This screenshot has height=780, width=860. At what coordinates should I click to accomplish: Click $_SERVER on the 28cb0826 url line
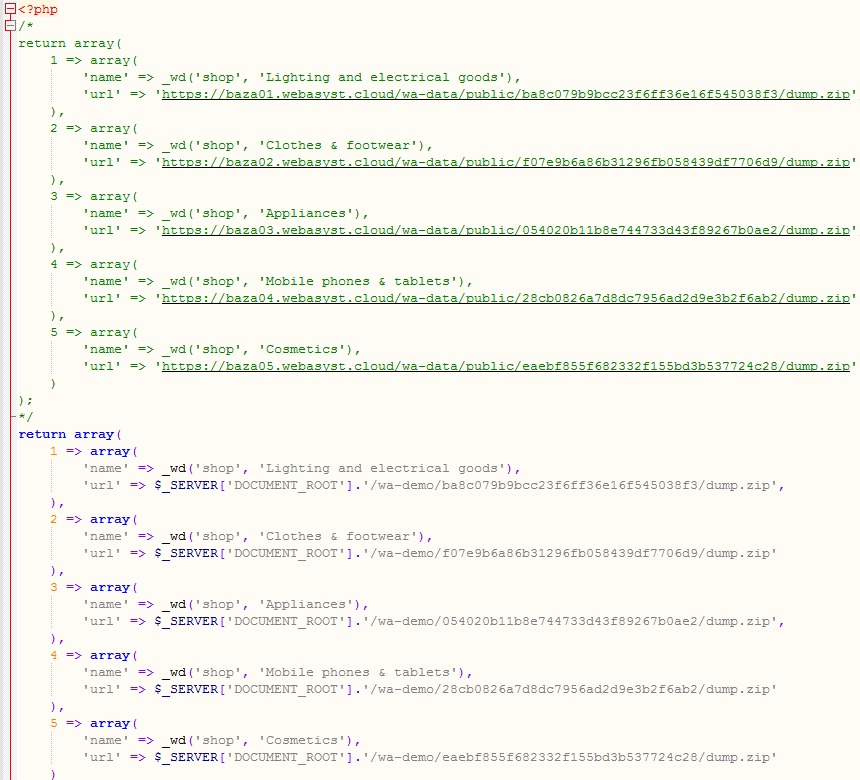[186, 689]
